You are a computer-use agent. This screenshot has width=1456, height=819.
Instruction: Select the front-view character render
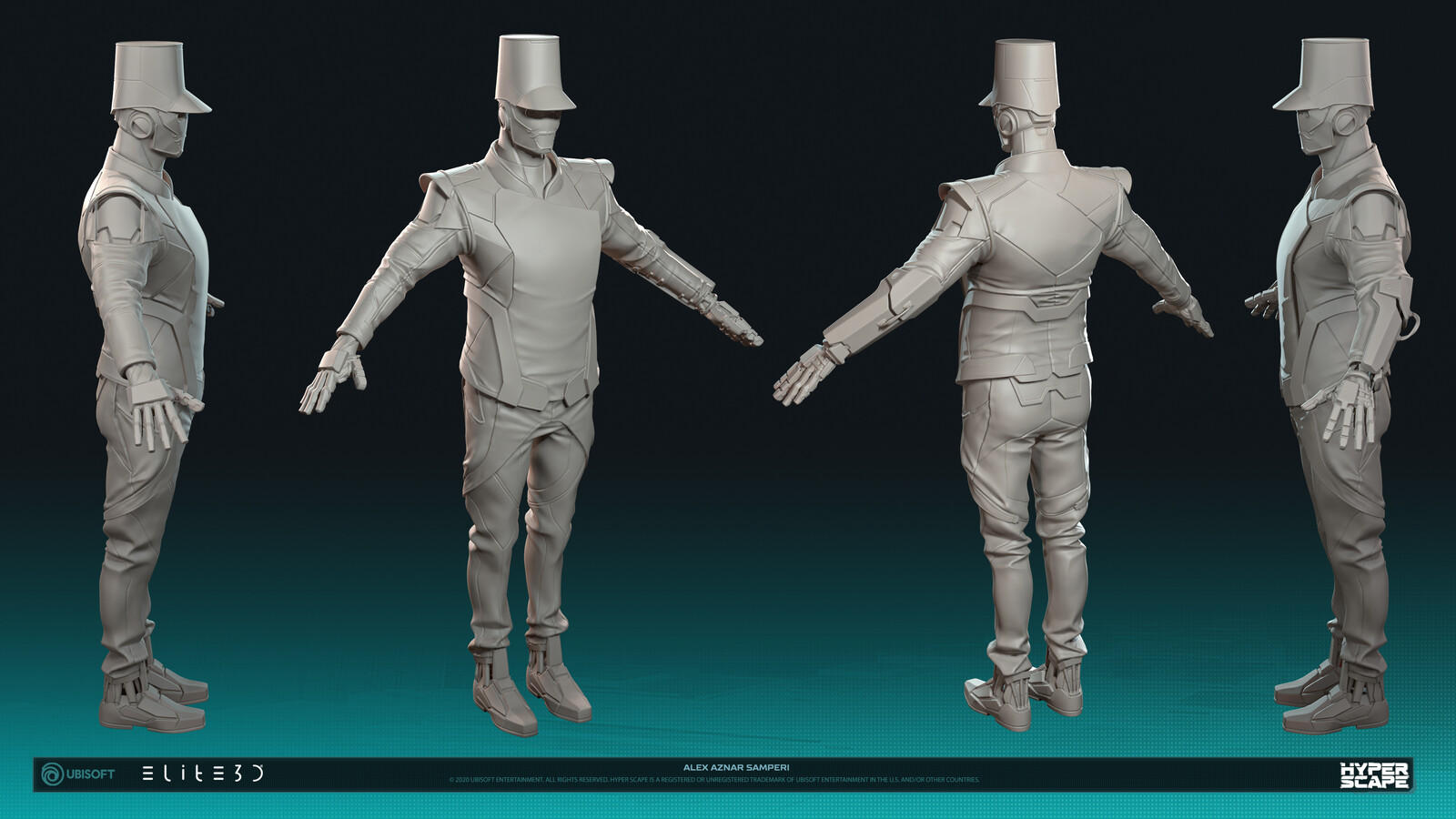(x=531, y=385)
